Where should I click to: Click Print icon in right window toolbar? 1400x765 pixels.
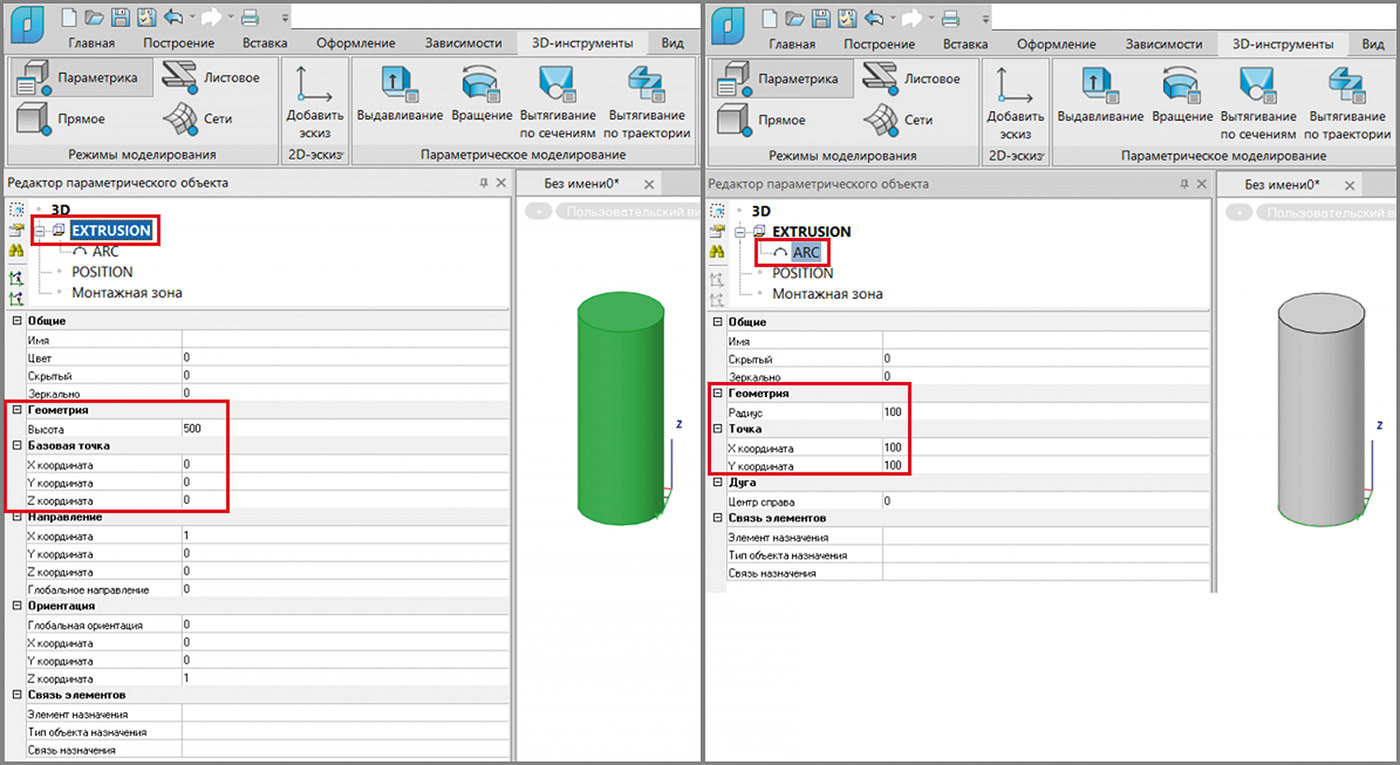coord(950,18)
